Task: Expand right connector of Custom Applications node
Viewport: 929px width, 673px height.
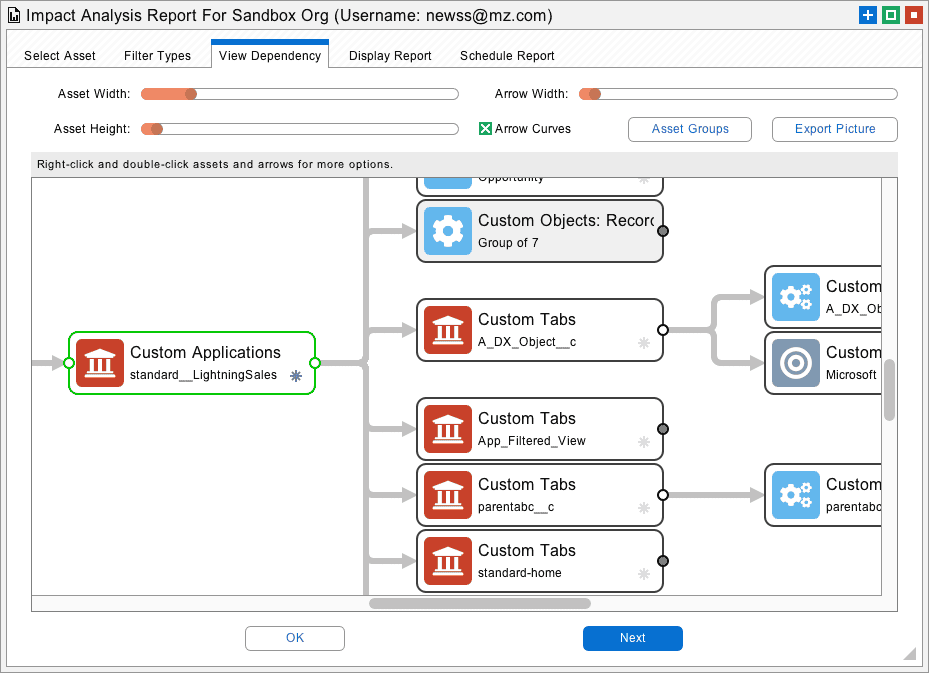Action: click(315, 363)
